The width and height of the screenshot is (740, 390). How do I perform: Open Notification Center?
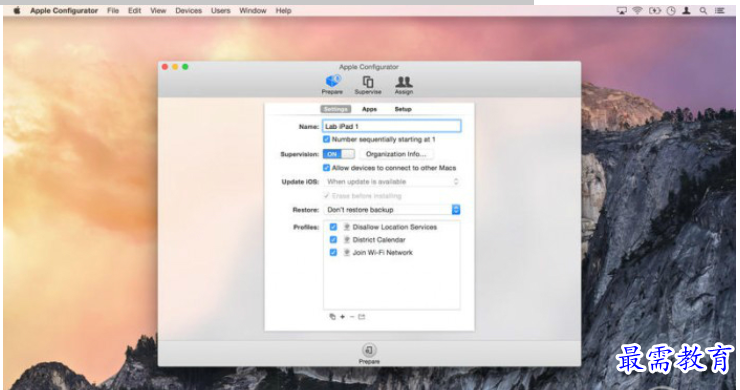pyautogui.click(x=720, y=10)
